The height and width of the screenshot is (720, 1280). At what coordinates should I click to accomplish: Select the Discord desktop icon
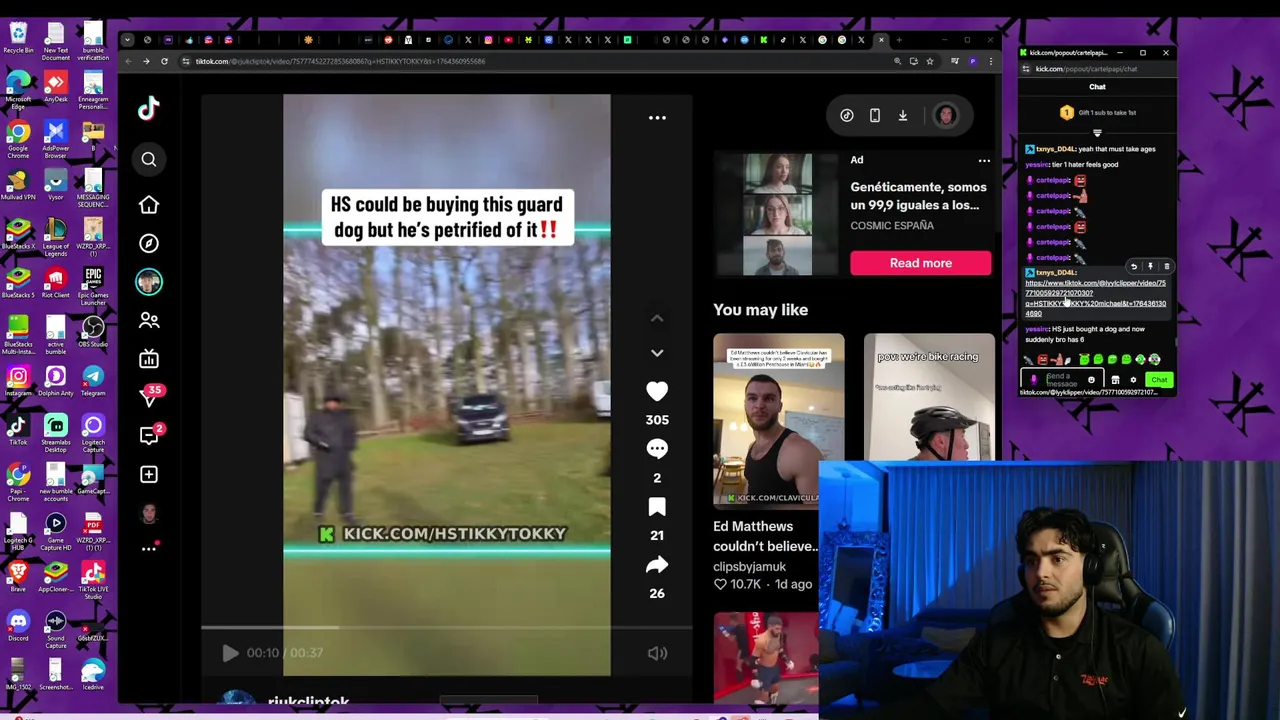click(x=18, y=629)
